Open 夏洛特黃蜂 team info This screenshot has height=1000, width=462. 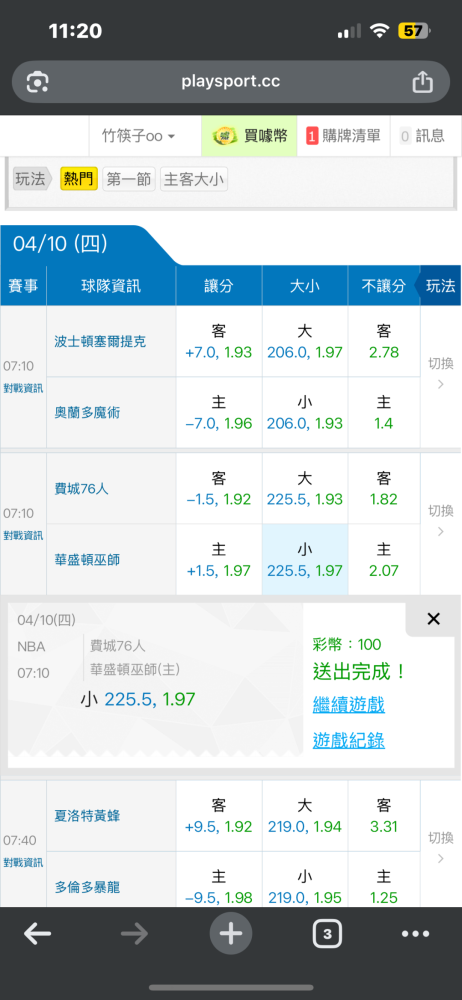point(87,815)
